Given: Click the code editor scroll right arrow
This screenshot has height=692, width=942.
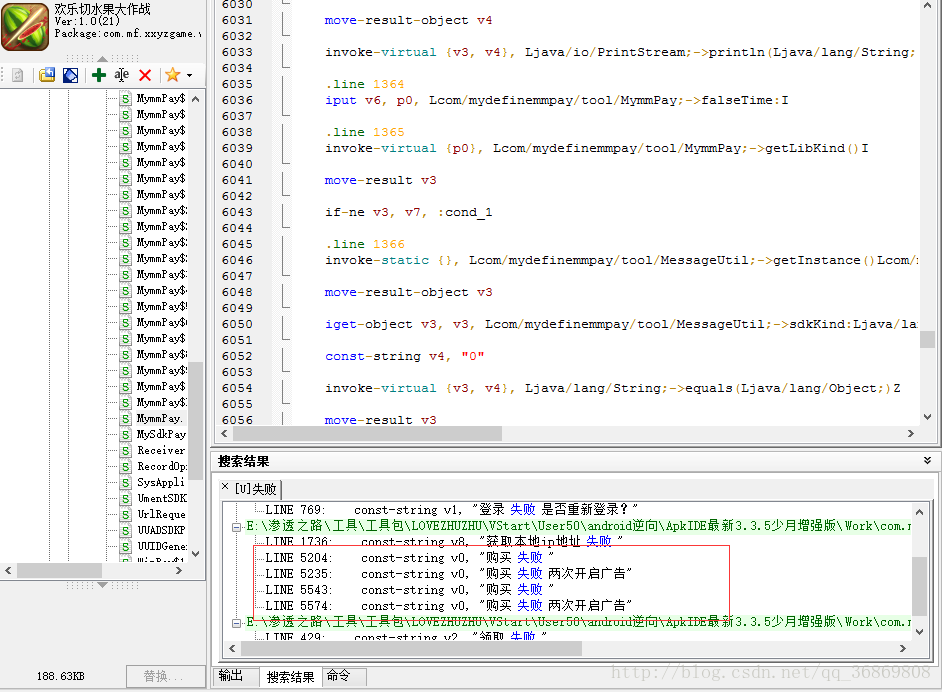Looking at the screenshot, I should coord(911,433).
